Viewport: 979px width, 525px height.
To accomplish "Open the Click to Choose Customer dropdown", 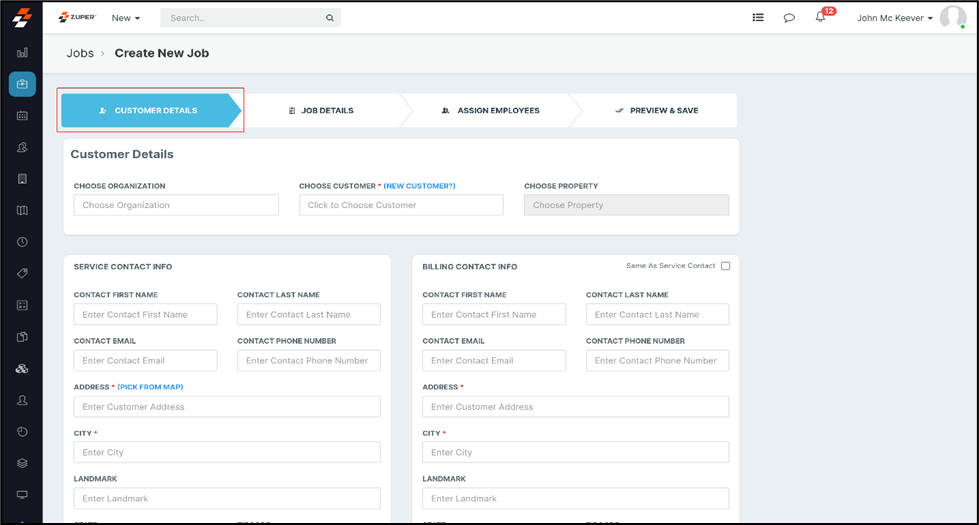I will (401, 205).
